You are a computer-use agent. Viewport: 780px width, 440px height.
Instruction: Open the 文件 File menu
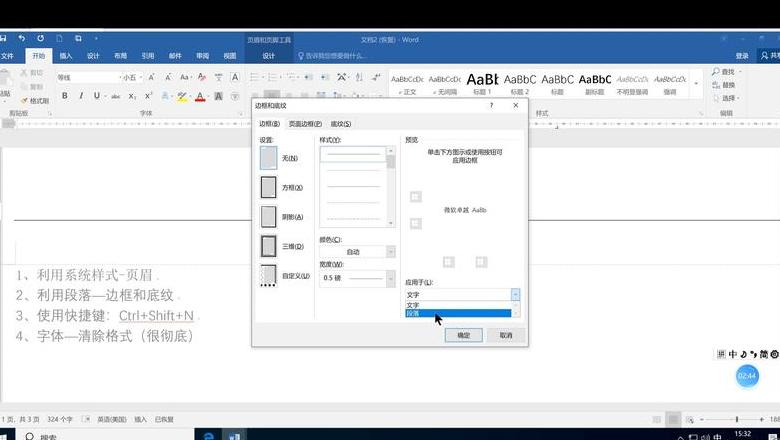7,56
